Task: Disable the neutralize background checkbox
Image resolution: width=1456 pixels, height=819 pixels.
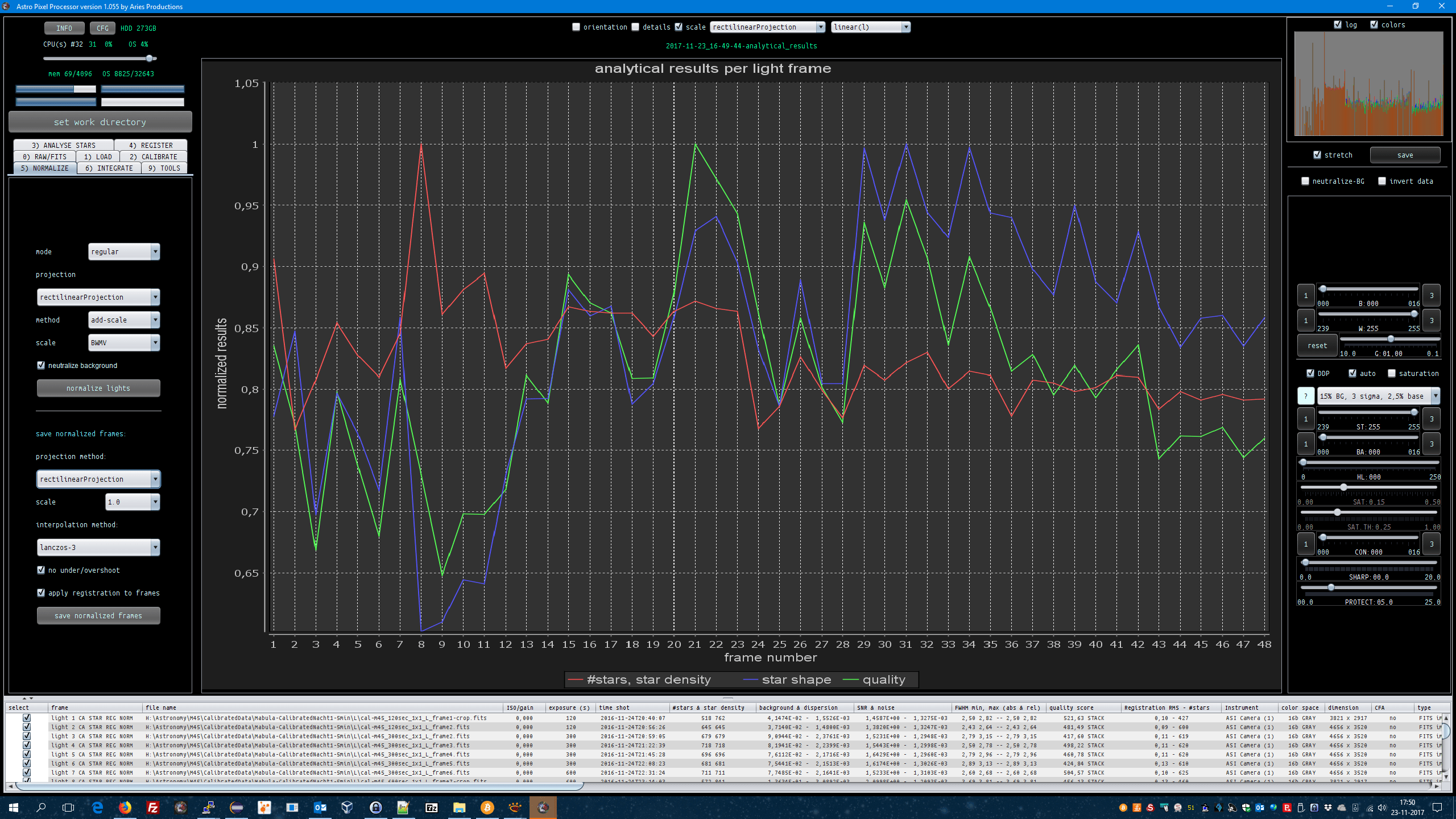Action: point(41,365)
